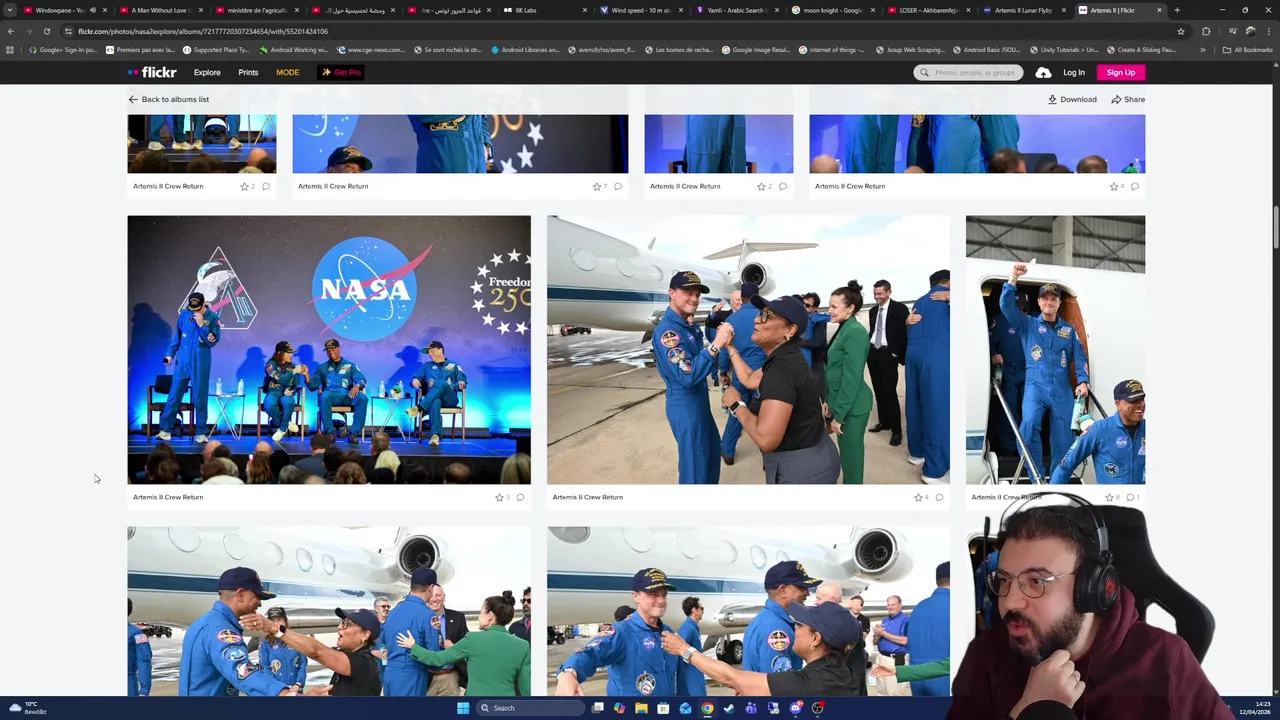Click comment icon under handshake photo
The width and height of the screenshot is (1280, 720).
coord(939,497)
